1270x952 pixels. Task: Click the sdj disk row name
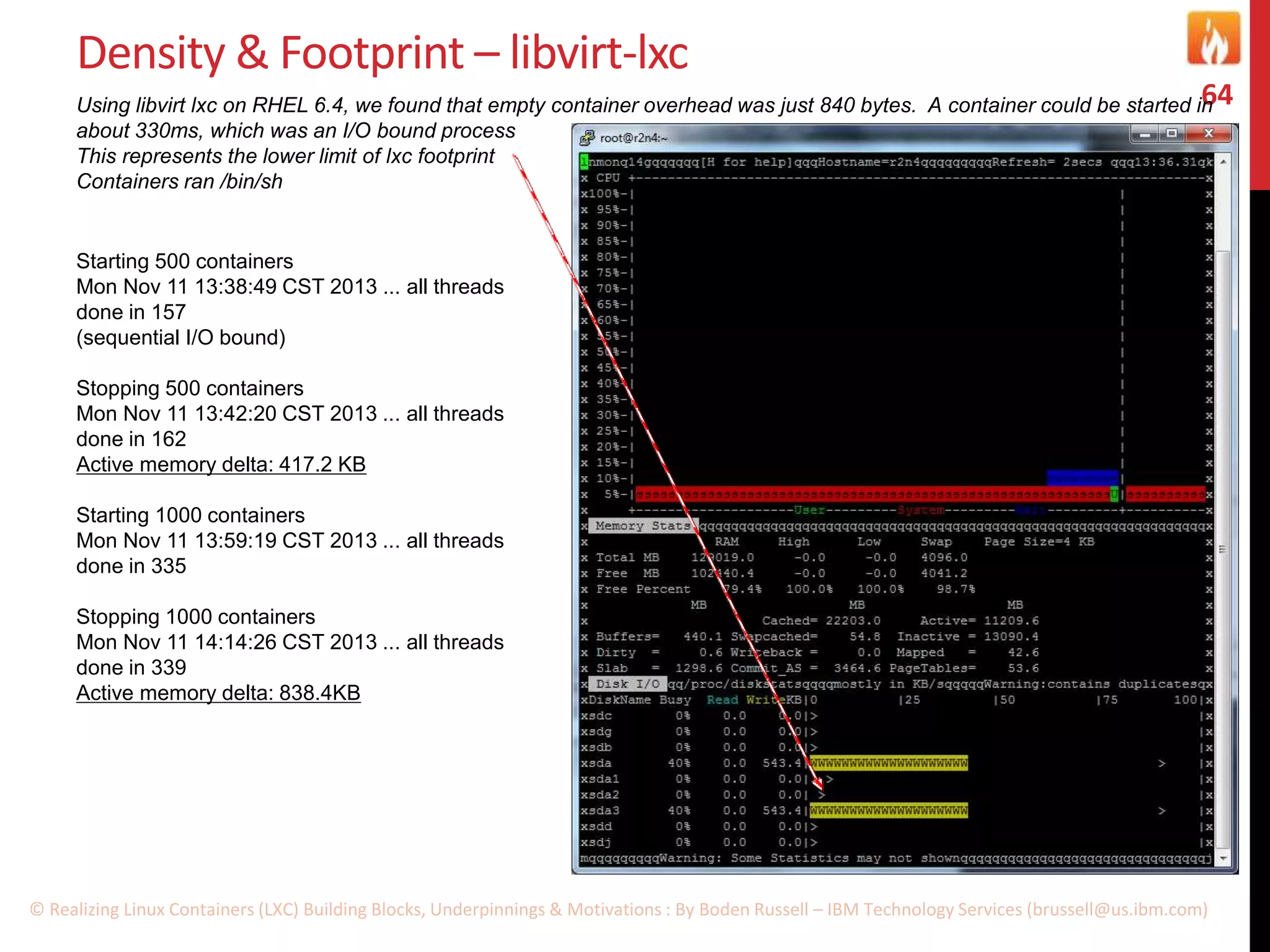(x=600, y=842)
